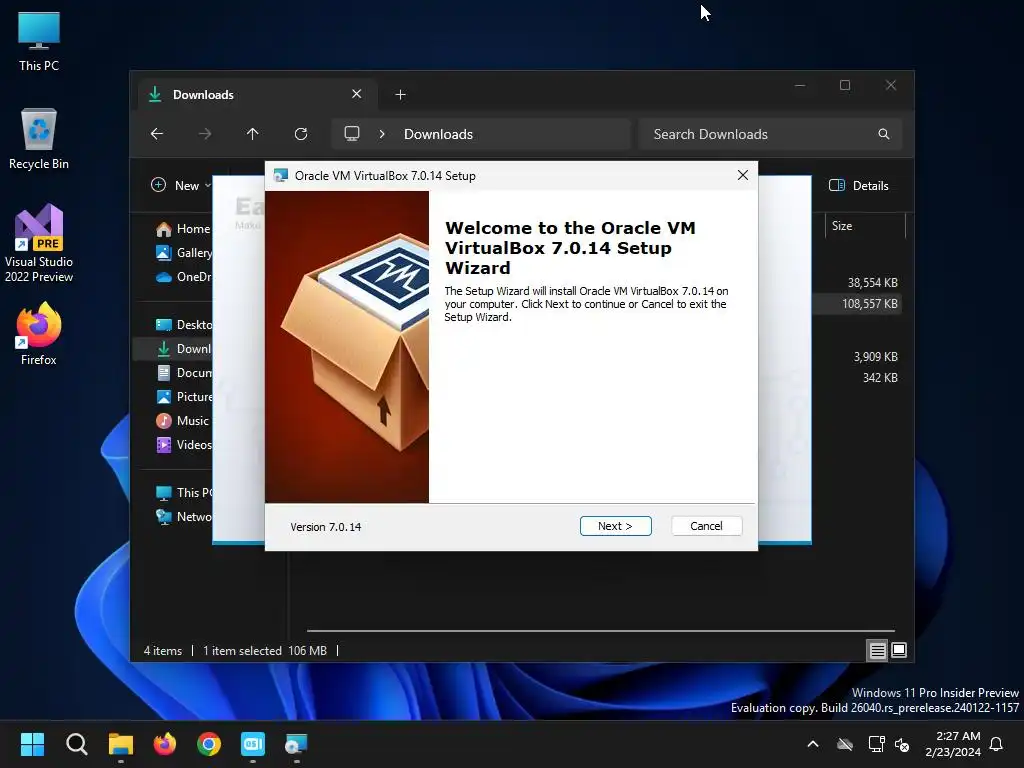Toggle the Details pane button
This screenshot has width=1024, height=768.
click(x=859, y=185)
